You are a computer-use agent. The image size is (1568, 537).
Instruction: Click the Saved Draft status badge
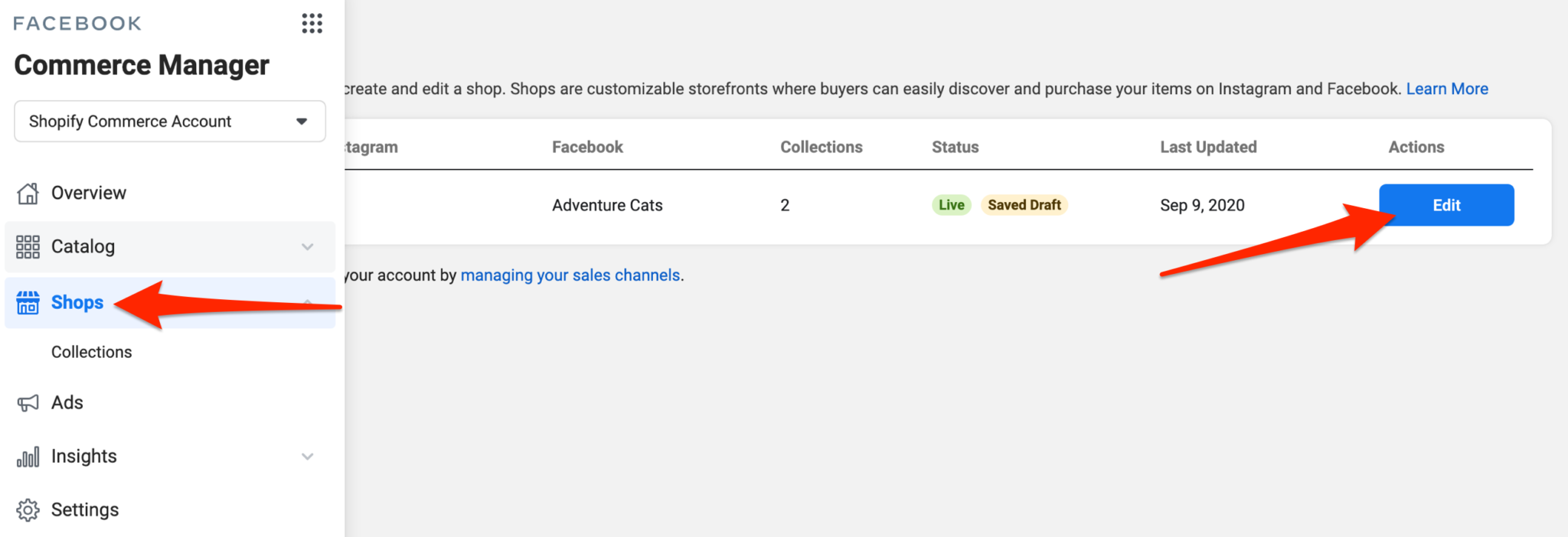pos(1024,205)
